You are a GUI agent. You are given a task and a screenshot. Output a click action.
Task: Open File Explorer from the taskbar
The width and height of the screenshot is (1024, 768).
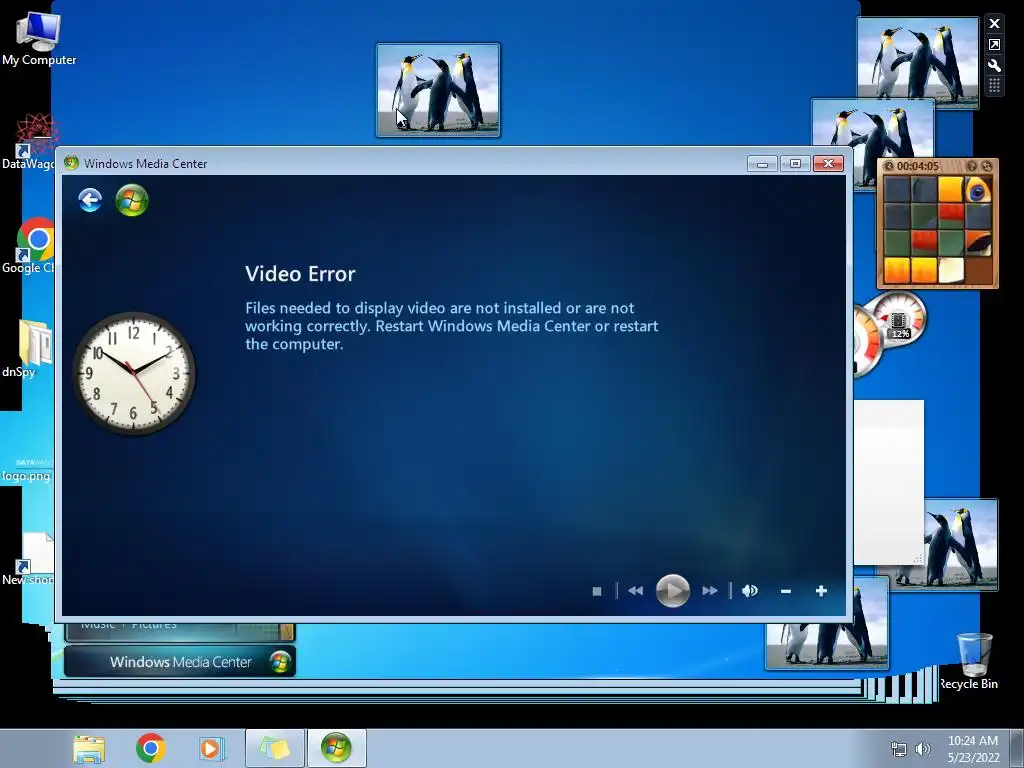coord(89,748)
